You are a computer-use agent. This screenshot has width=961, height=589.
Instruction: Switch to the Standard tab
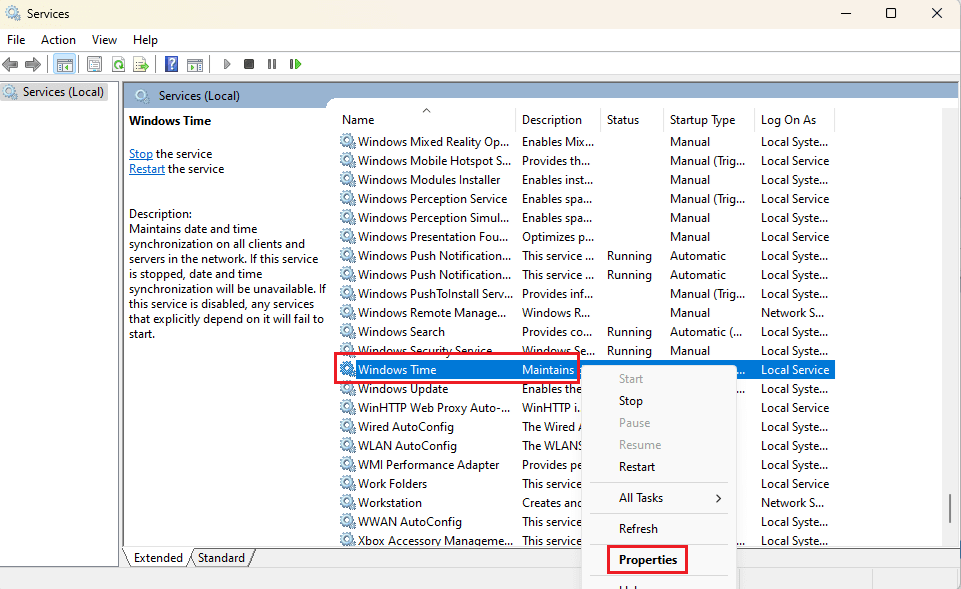coord(221,558)
